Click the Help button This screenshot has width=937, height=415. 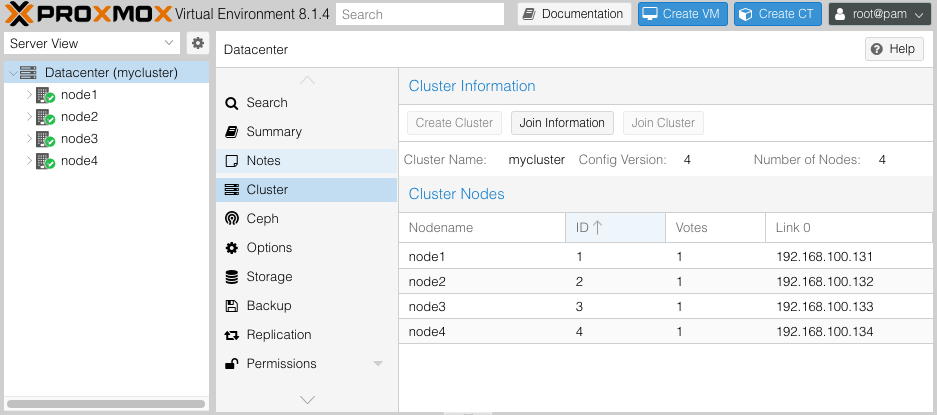pos(895,49)
